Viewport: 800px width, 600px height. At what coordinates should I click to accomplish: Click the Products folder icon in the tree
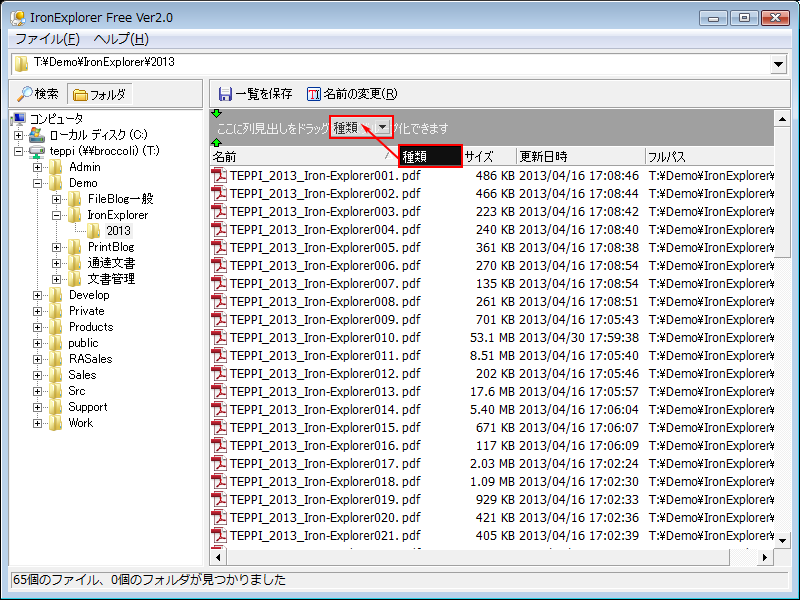56,327
